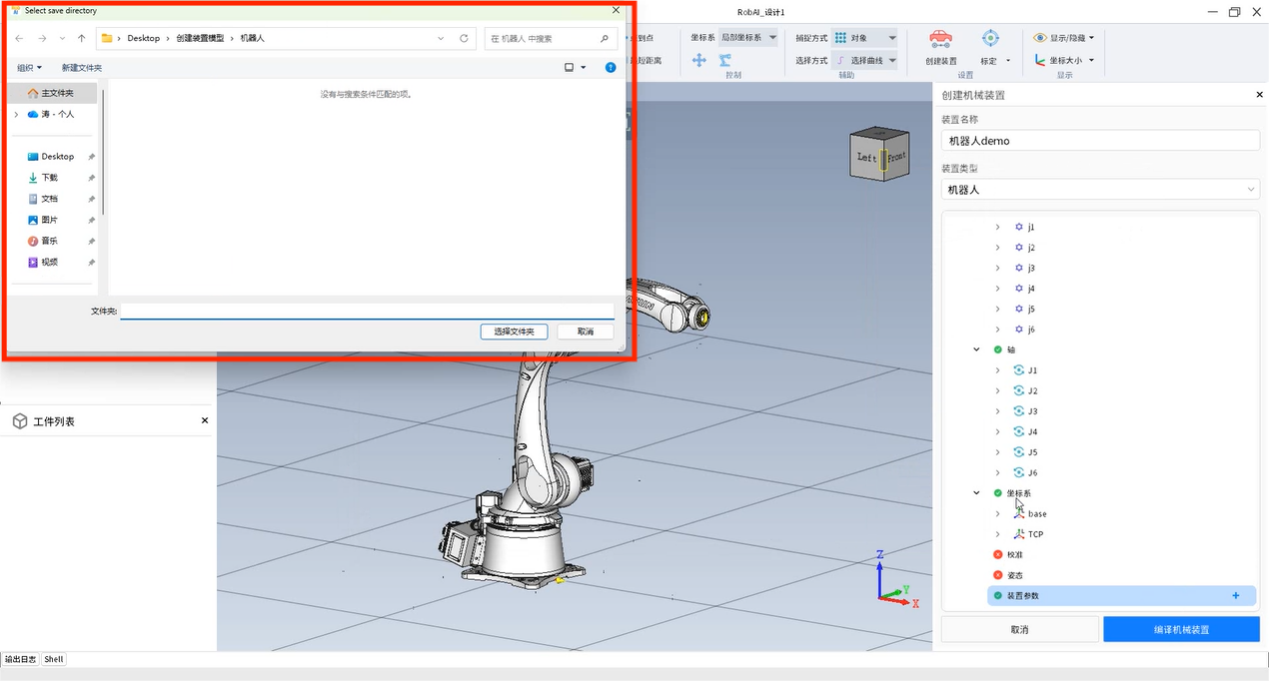Click the move-arrows icon in the 控制 group
Image resolution: width=1269 pixels, height=681 pixels.
pos(699,61)
